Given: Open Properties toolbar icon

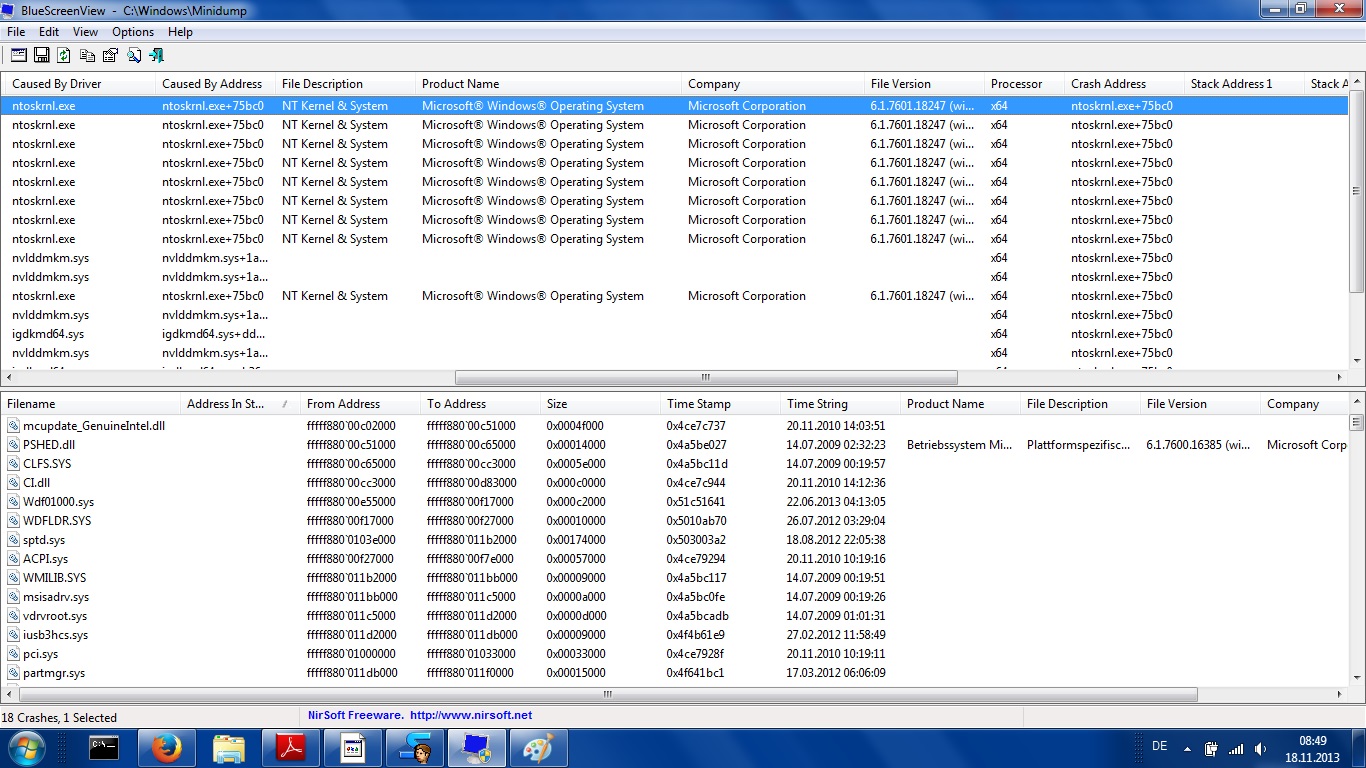Looking at the screenshot, I should point(110,55).
